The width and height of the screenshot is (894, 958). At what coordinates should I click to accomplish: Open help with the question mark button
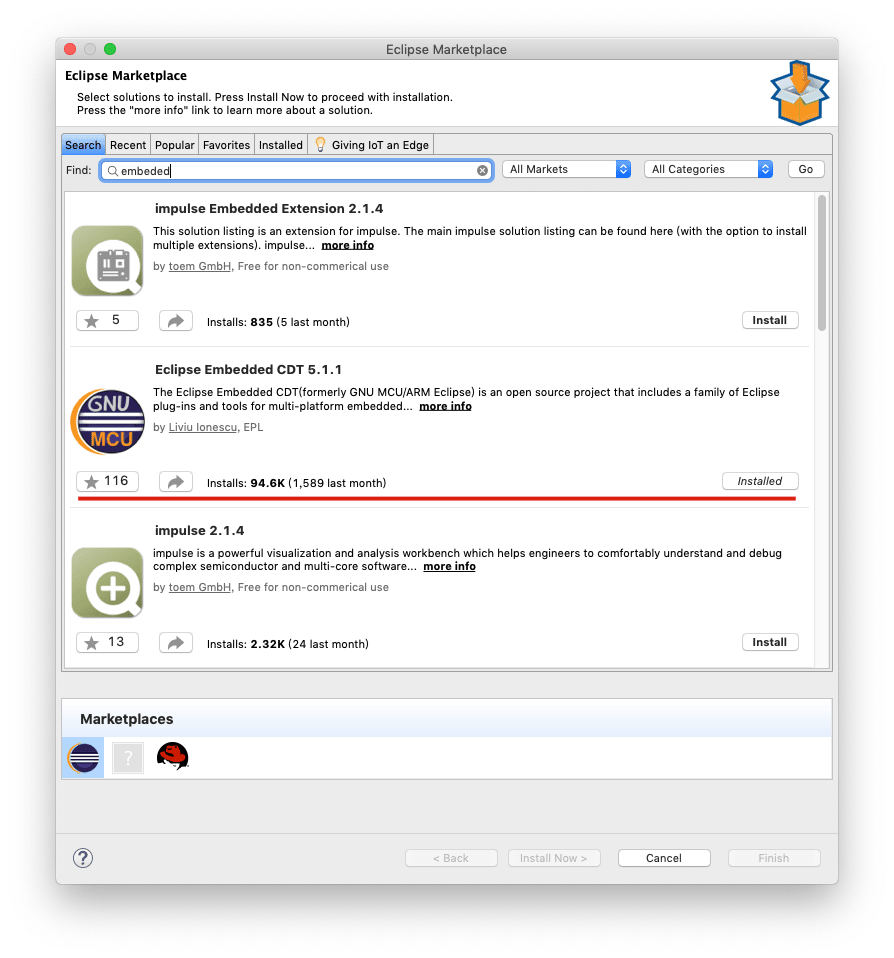pos(83,858)
